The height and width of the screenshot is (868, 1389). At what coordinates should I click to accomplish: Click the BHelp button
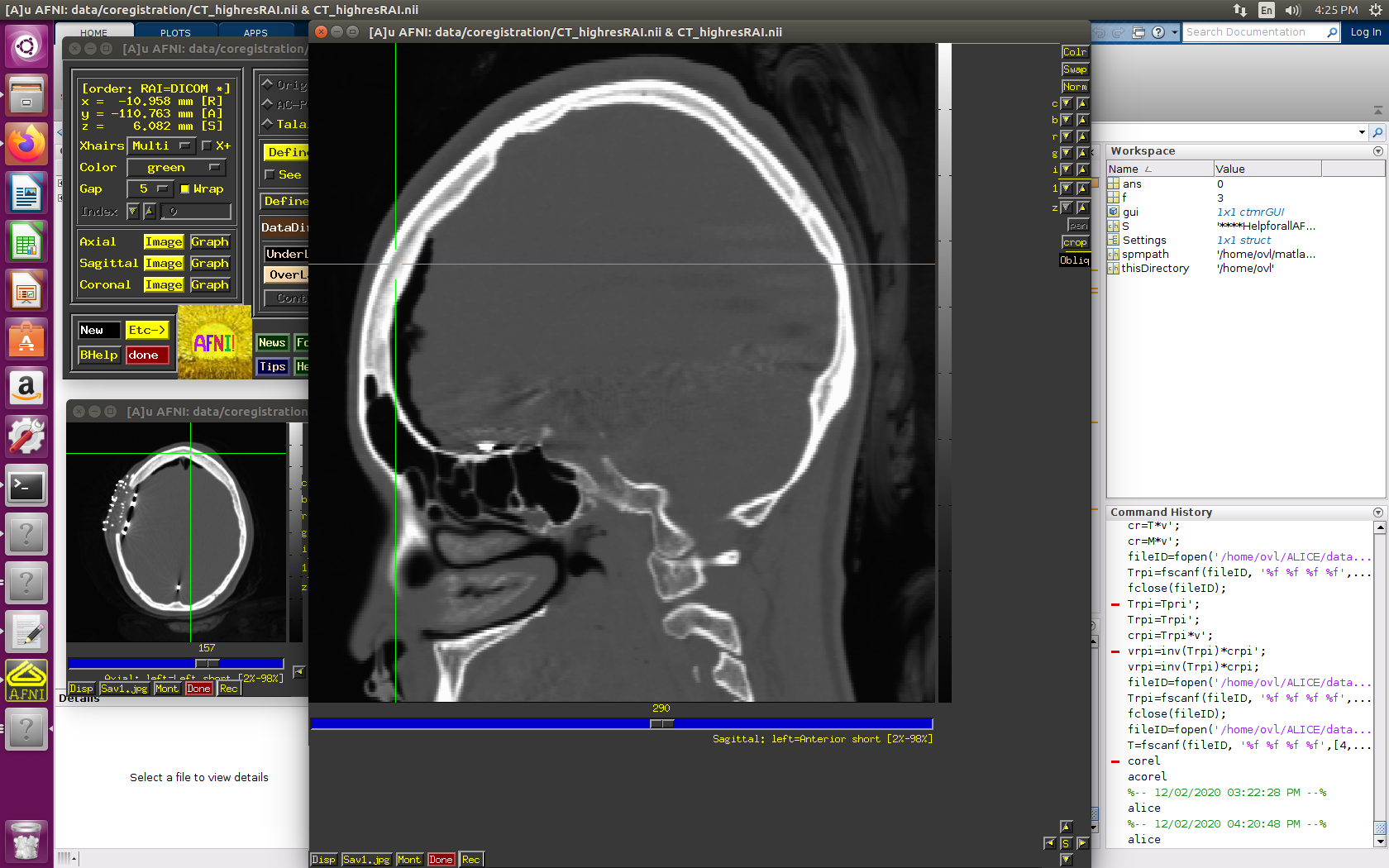point(99,355)
